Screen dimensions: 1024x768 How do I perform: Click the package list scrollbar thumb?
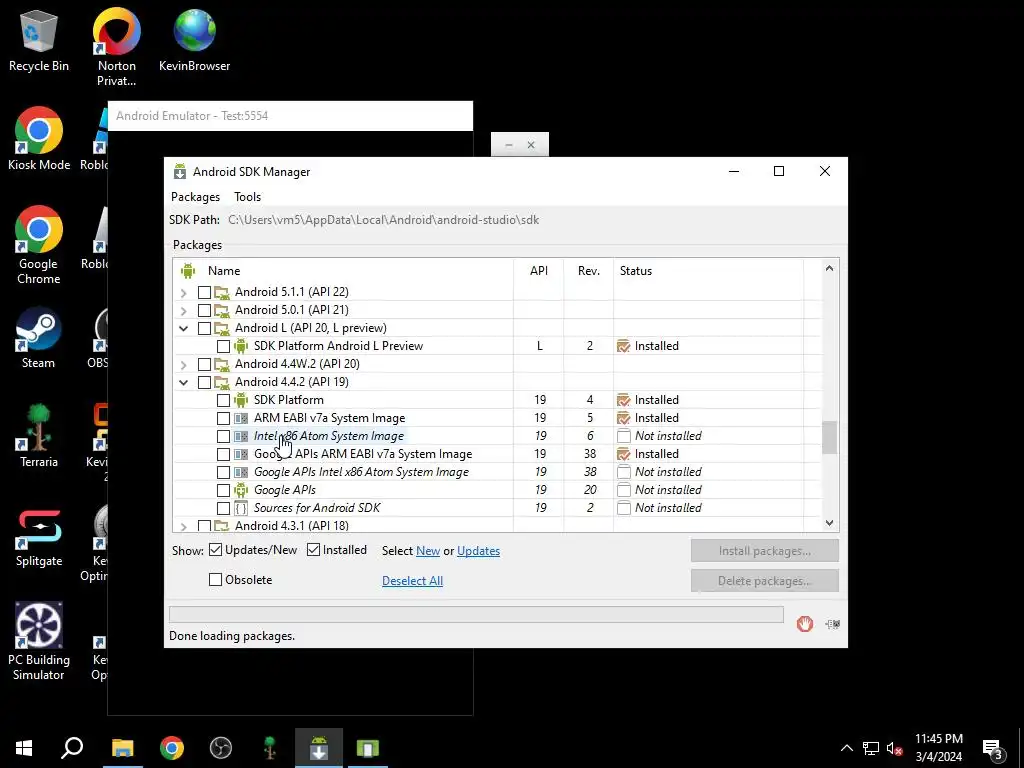[829, 437]
